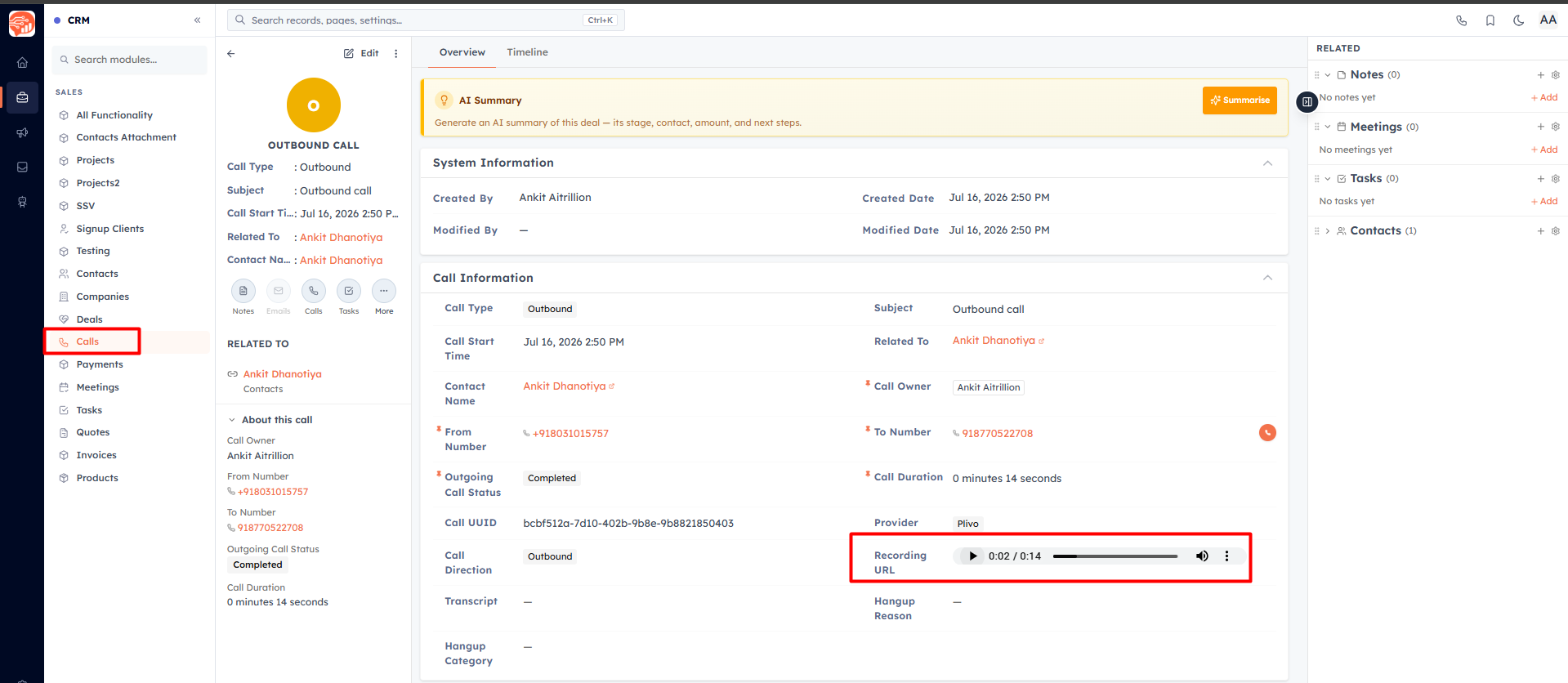This screenshot has height=683, width=1568.
Task: Click the Tasks quick action icon
Action: 349,291
